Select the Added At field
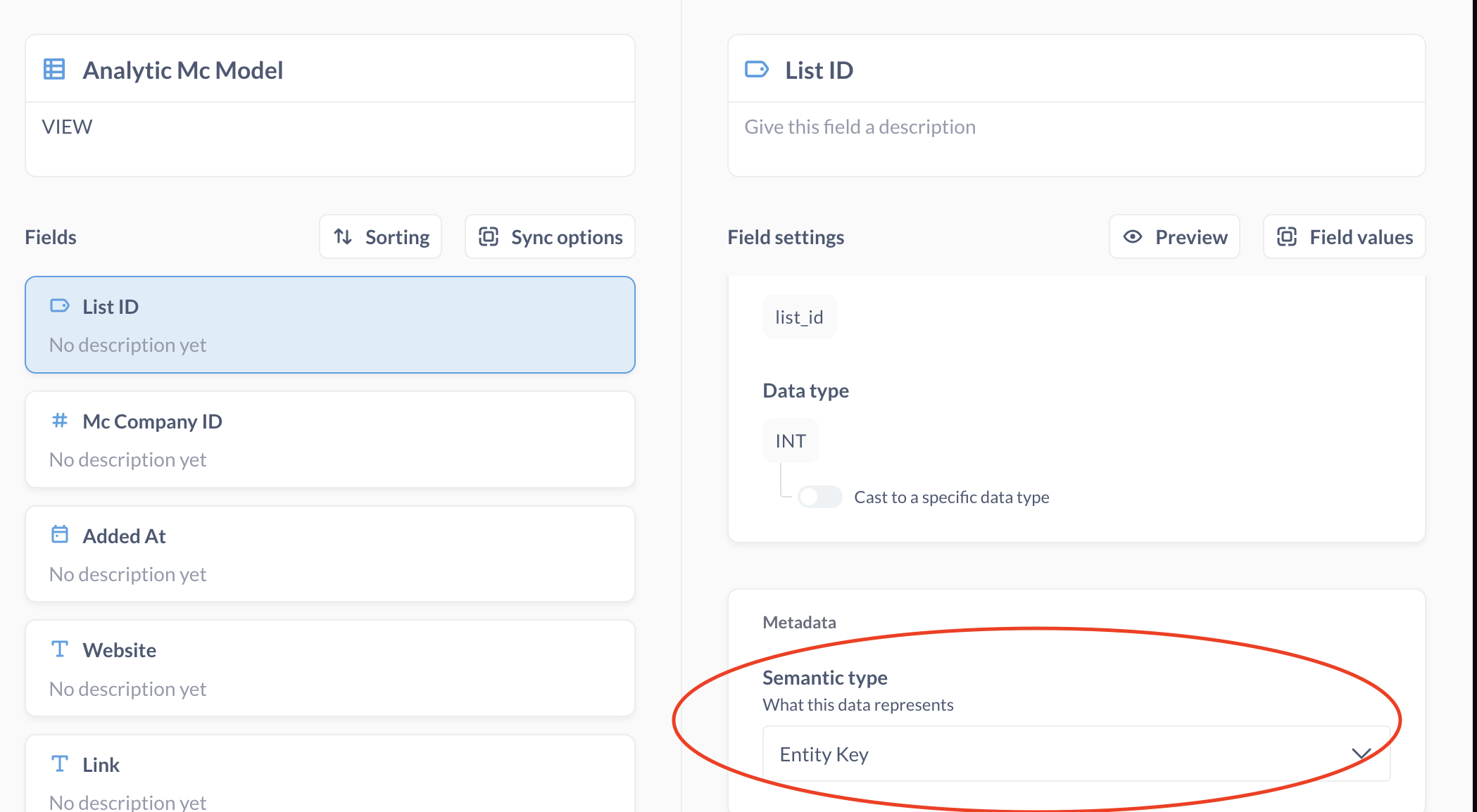Viewport: 1477px width, 812px height. click(x=329, y=554)
